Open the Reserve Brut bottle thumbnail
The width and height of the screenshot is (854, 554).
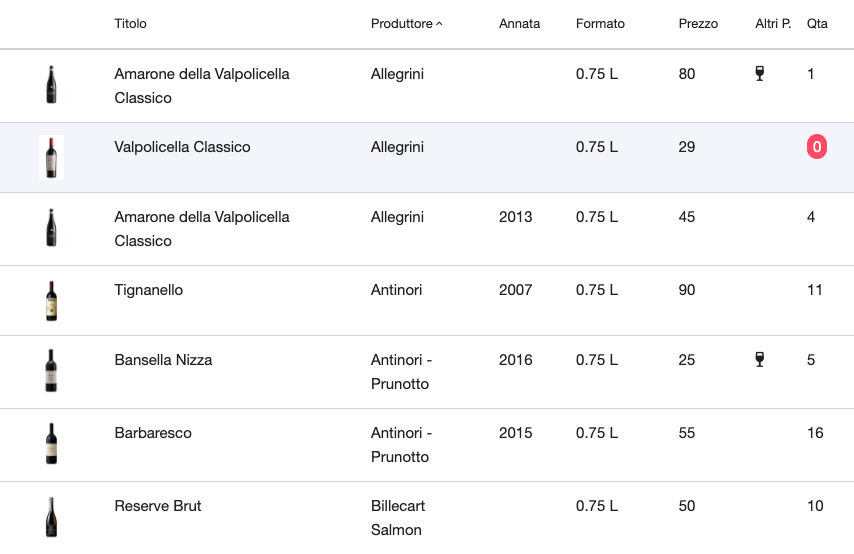[x=51, y=517]
